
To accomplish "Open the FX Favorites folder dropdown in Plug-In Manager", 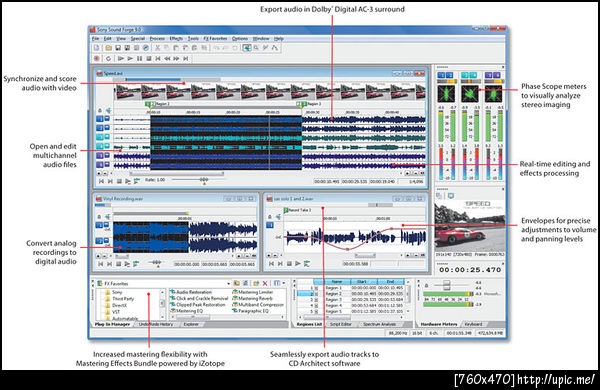I will (228, 284).
